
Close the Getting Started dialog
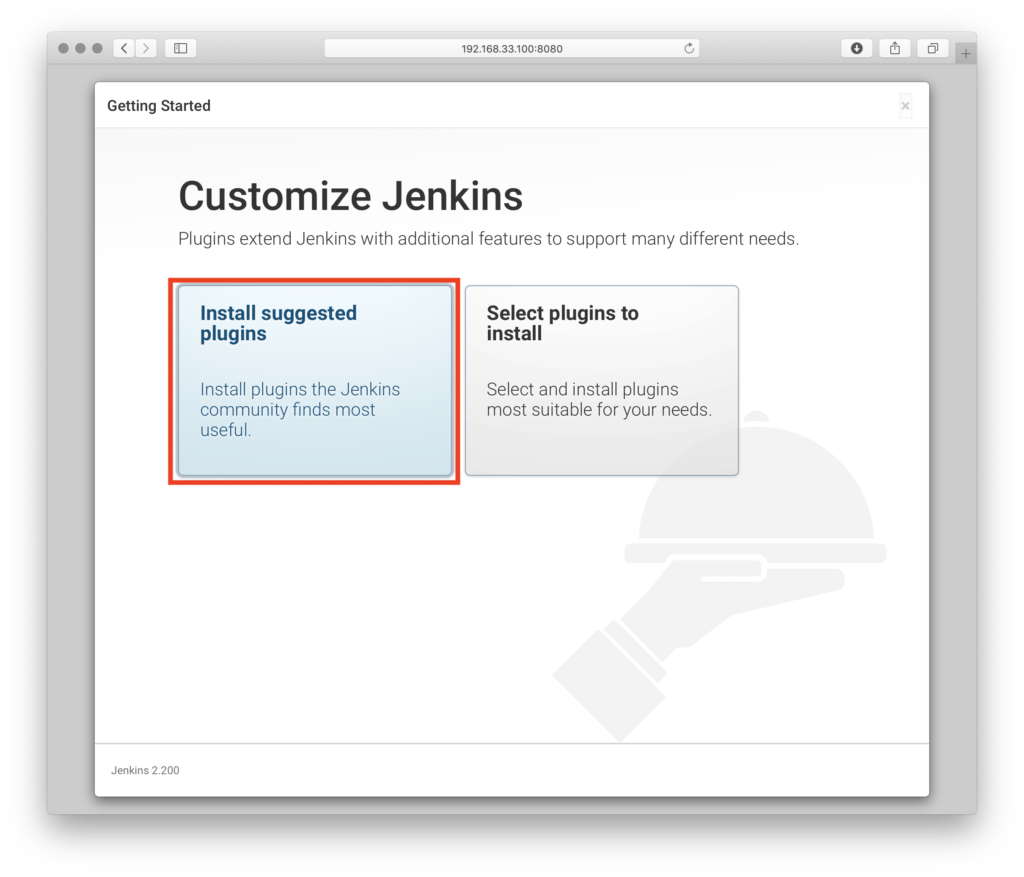[905, 106]
